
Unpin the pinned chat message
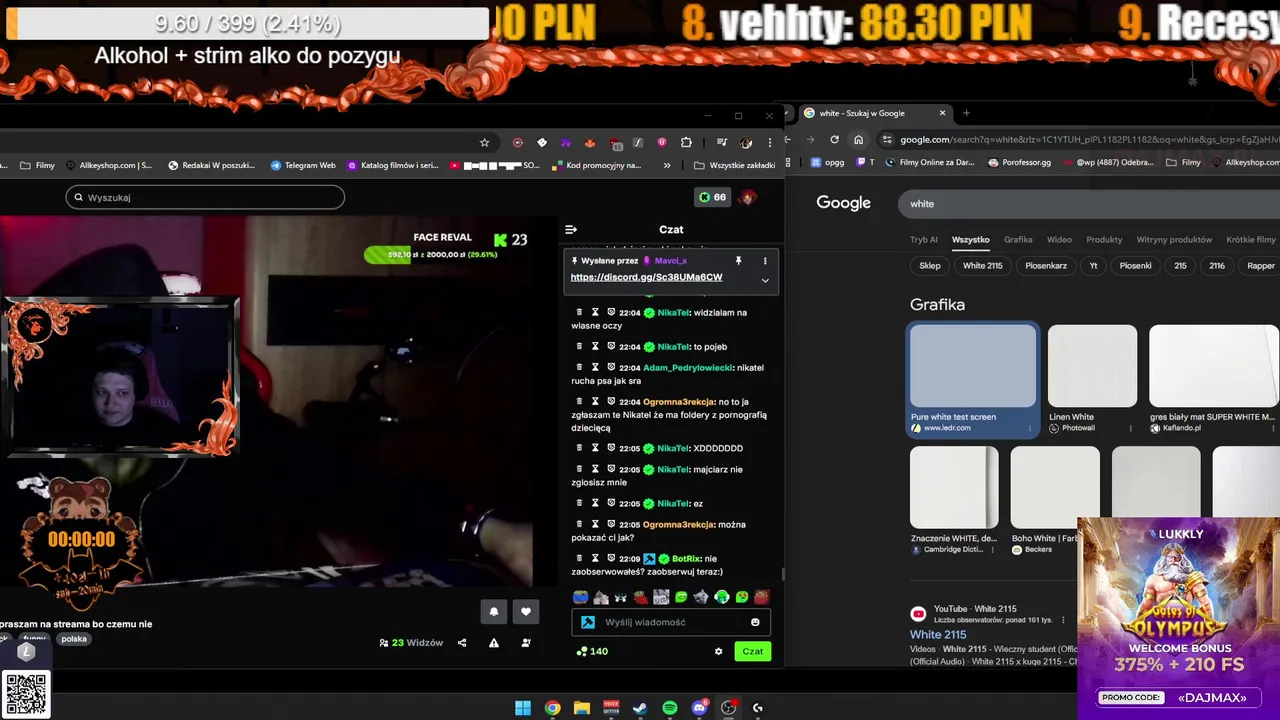pos(738,261)
